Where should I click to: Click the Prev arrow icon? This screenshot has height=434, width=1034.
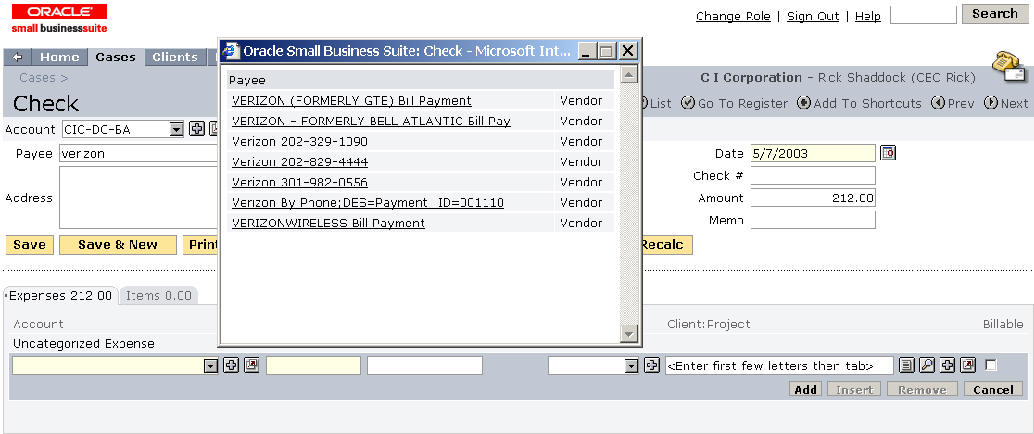pyautogui.click(x=937, y=103)
